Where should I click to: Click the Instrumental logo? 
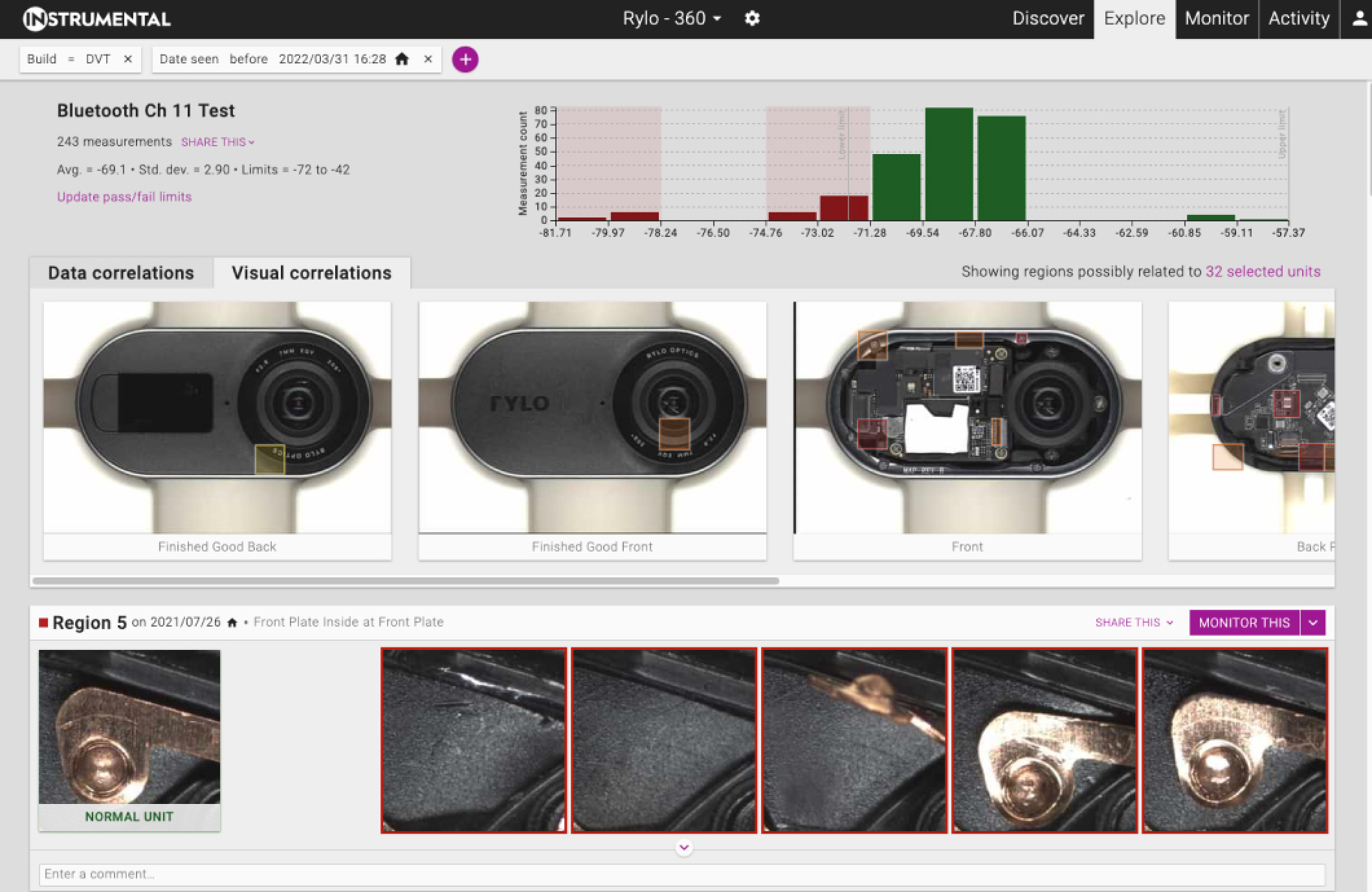pos(97,19)
